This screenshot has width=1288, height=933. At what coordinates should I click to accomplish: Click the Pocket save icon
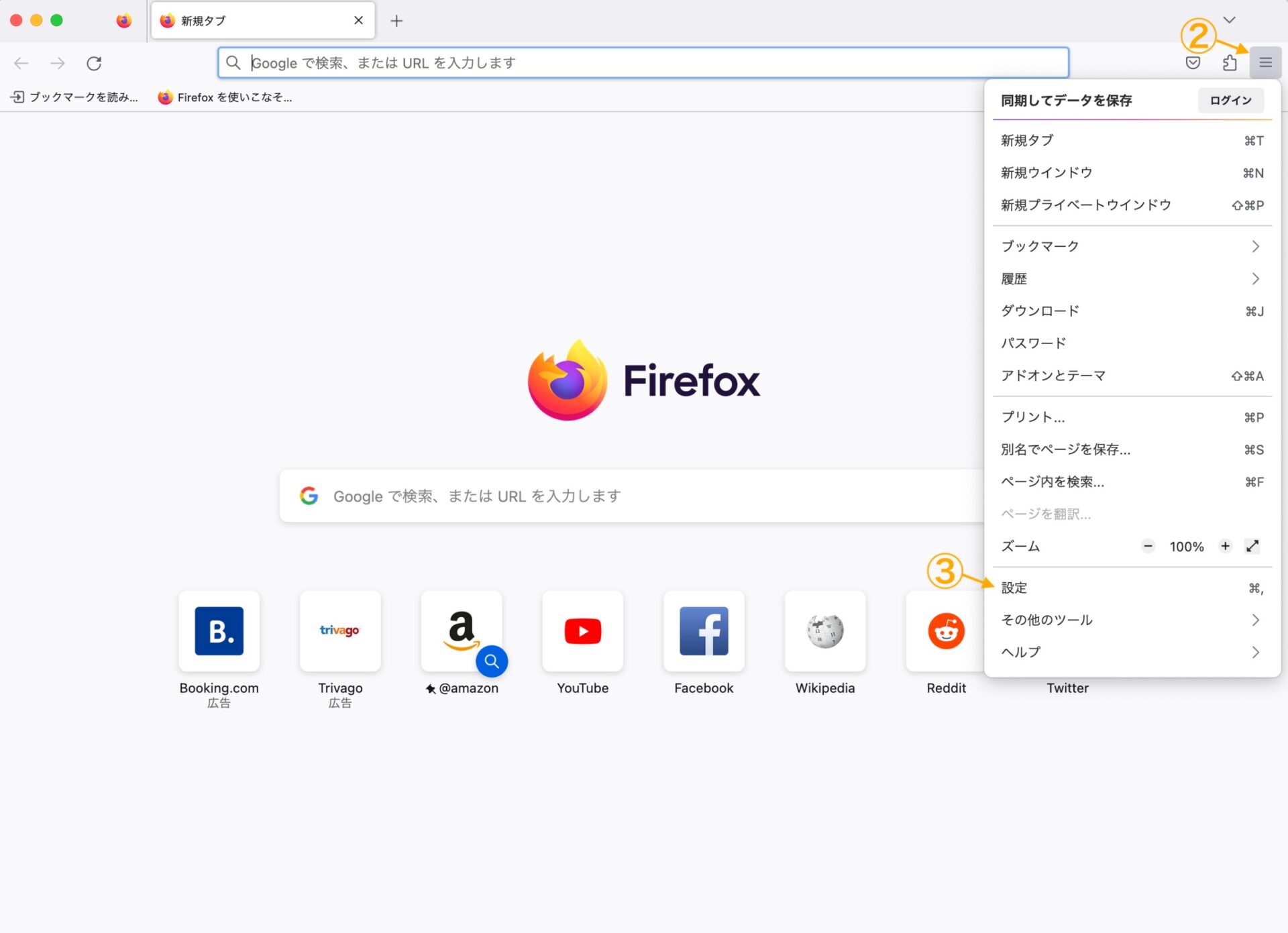coord(1192,63)
